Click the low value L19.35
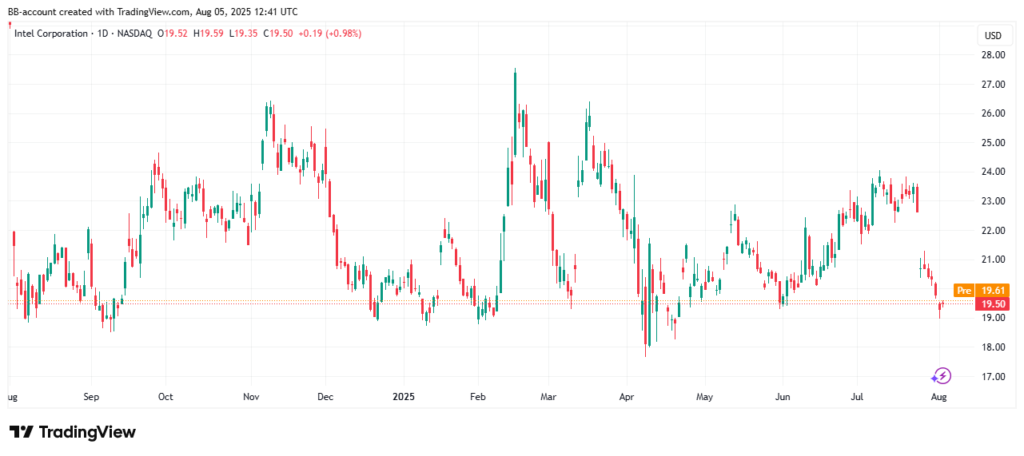Screen dimensions: 1024x456 coord(242,33)
